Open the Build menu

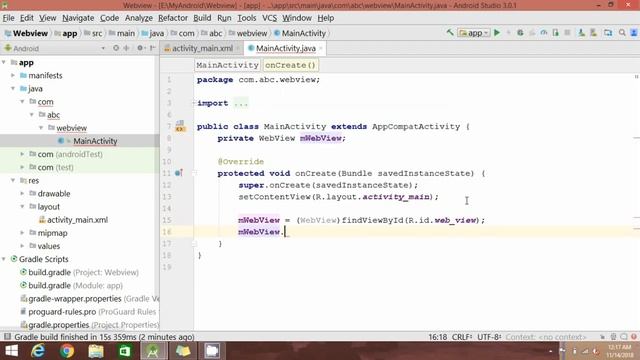pyautogui.click(x=202, y=18)
